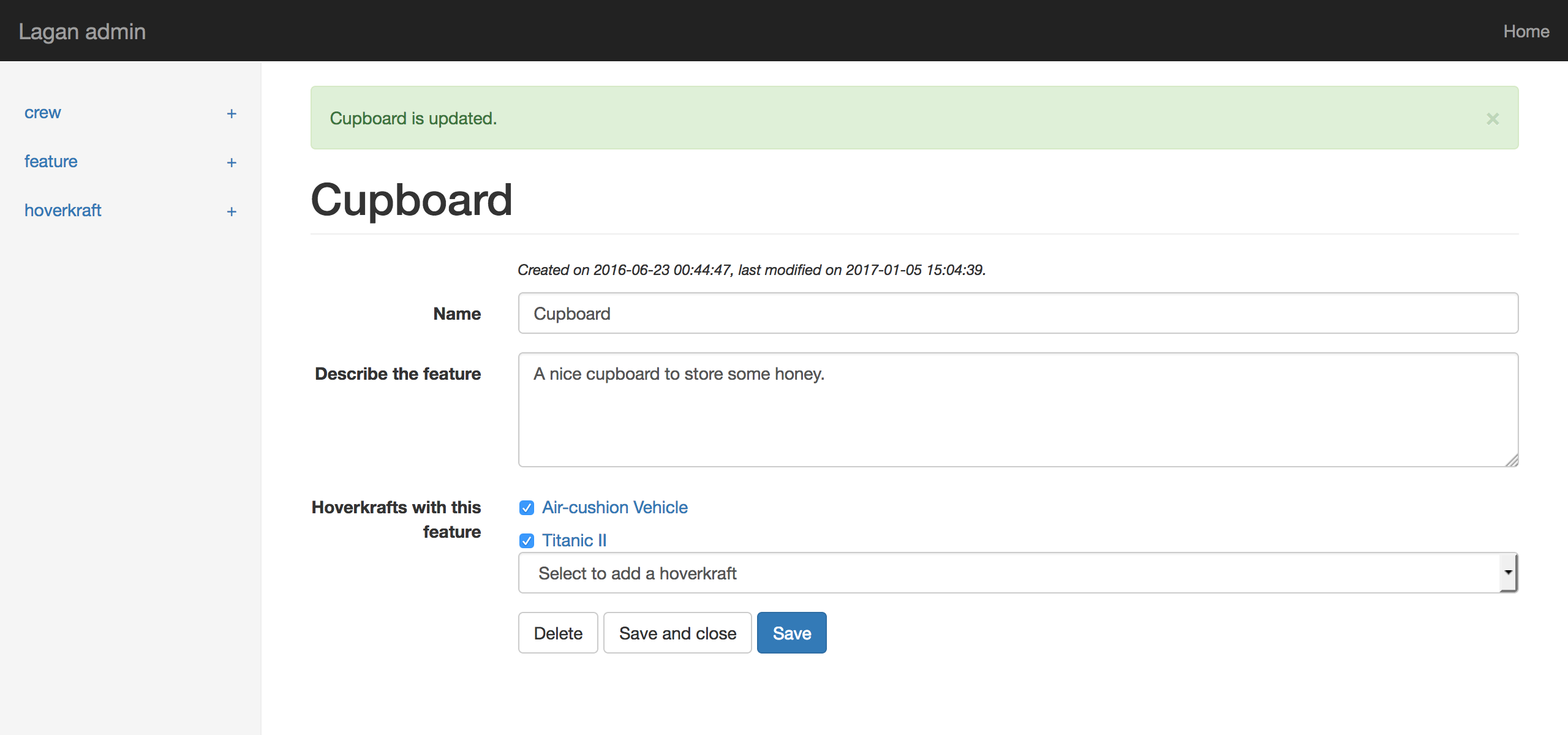Uncheck the Air-cushion Vehicle checkbox
This screenshot has width=1568, height=735.
tap(527, 508)
